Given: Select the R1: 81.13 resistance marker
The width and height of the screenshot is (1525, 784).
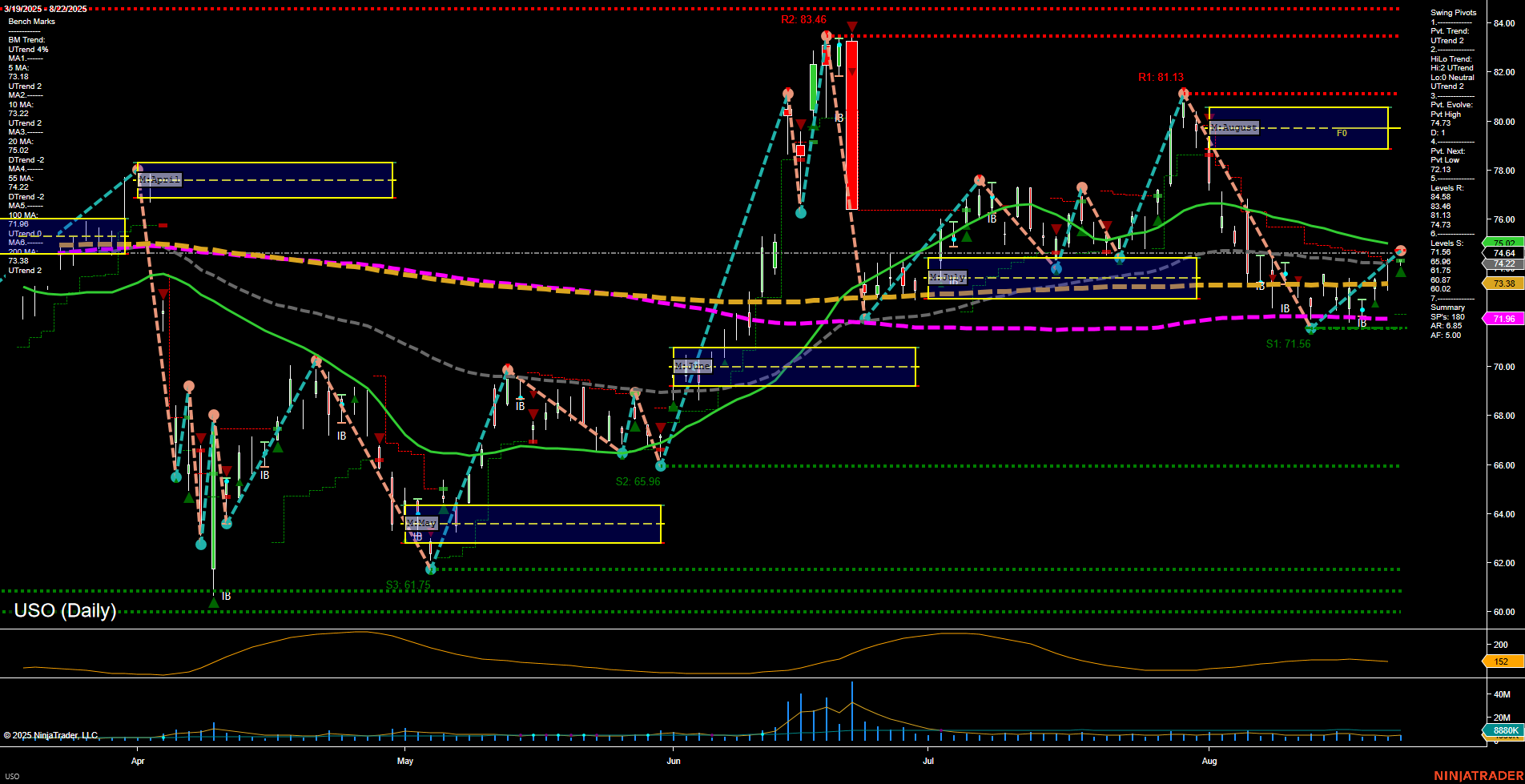Looking at the screenshot, I should (x=1161, y=78).
